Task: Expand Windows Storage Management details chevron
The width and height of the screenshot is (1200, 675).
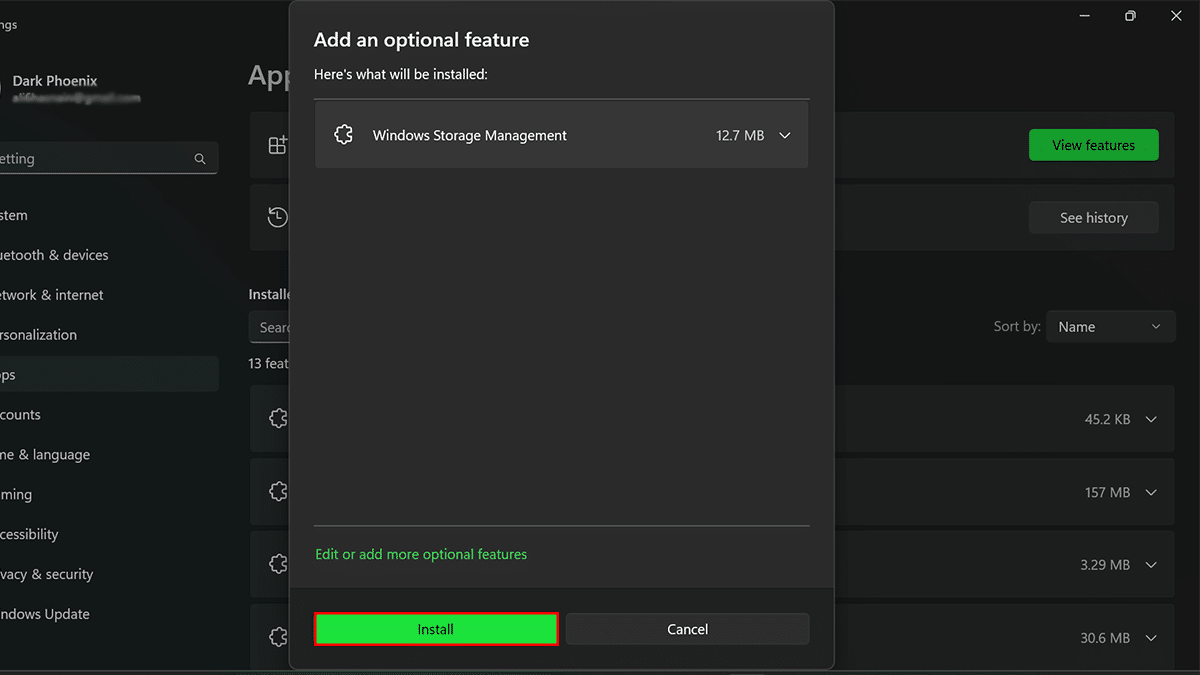Action: [785, 136]
